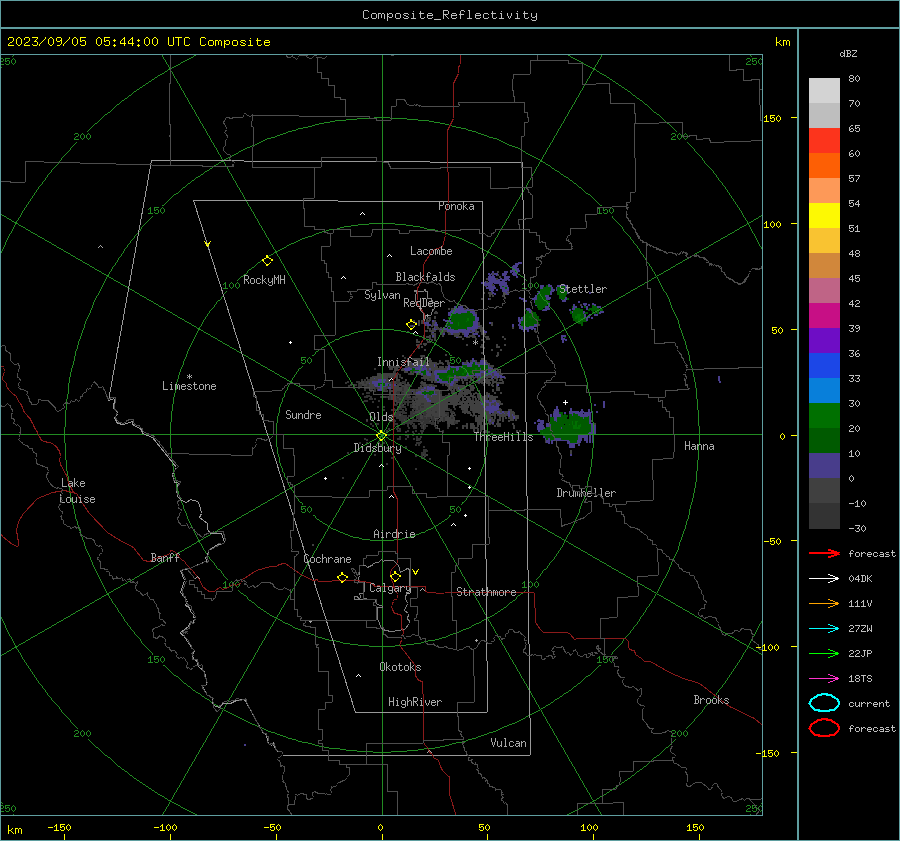This screenshot has width=900, height=841.
Task: Click the yellow diamond marker below RedDeer
Action: click(411, 324)
